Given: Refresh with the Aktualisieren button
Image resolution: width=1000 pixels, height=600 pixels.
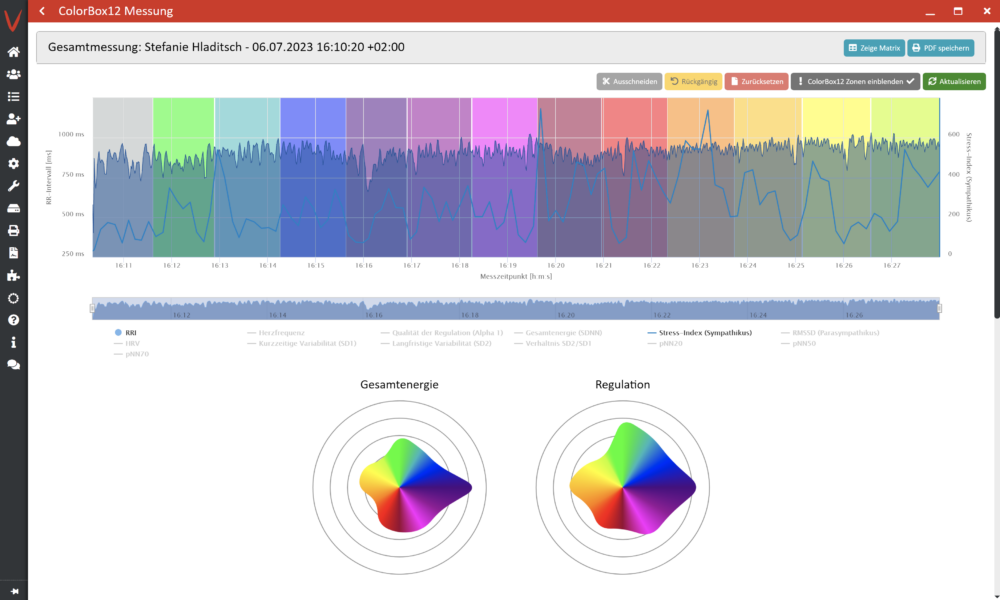Looking at the screenshot, I should 954,82.
